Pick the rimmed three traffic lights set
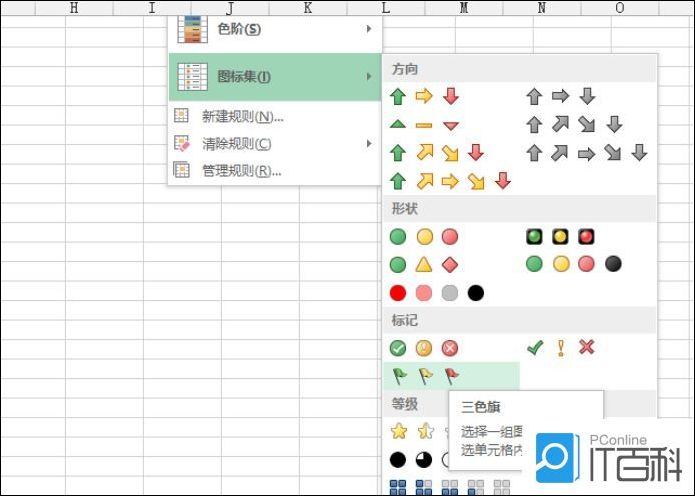The width and height of the screenshot is (695, 496). pyautogui.click(x=560, y=237)
